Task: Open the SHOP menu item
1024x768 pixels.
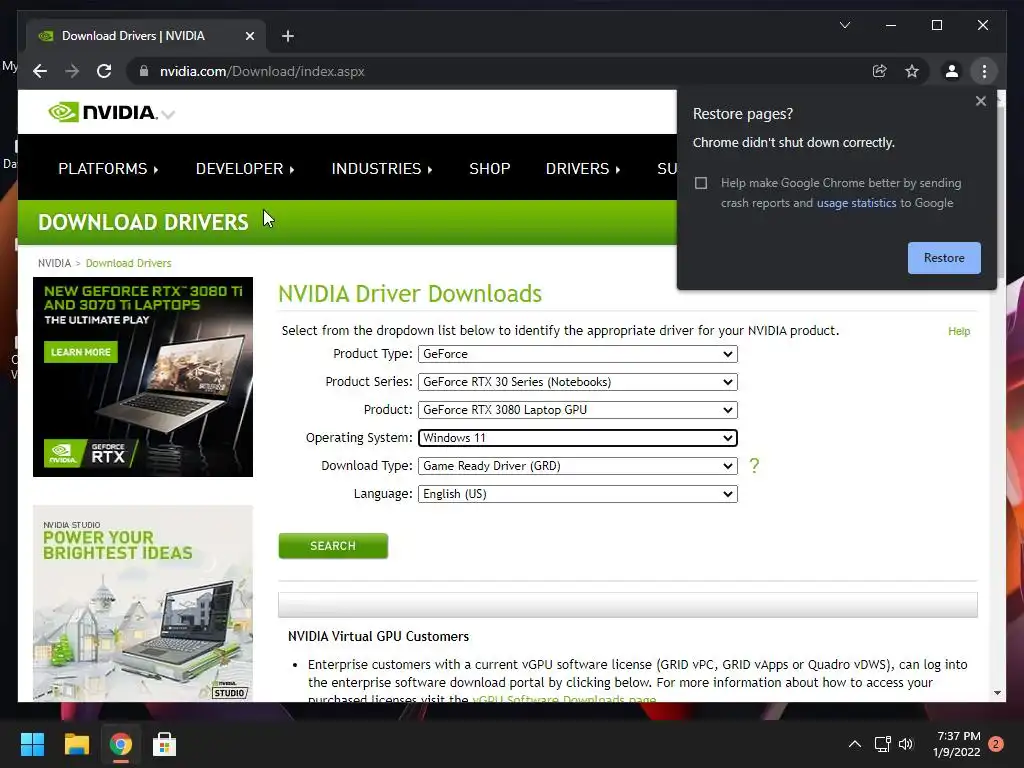Action: pyautogui.click(x=490, y=168)
